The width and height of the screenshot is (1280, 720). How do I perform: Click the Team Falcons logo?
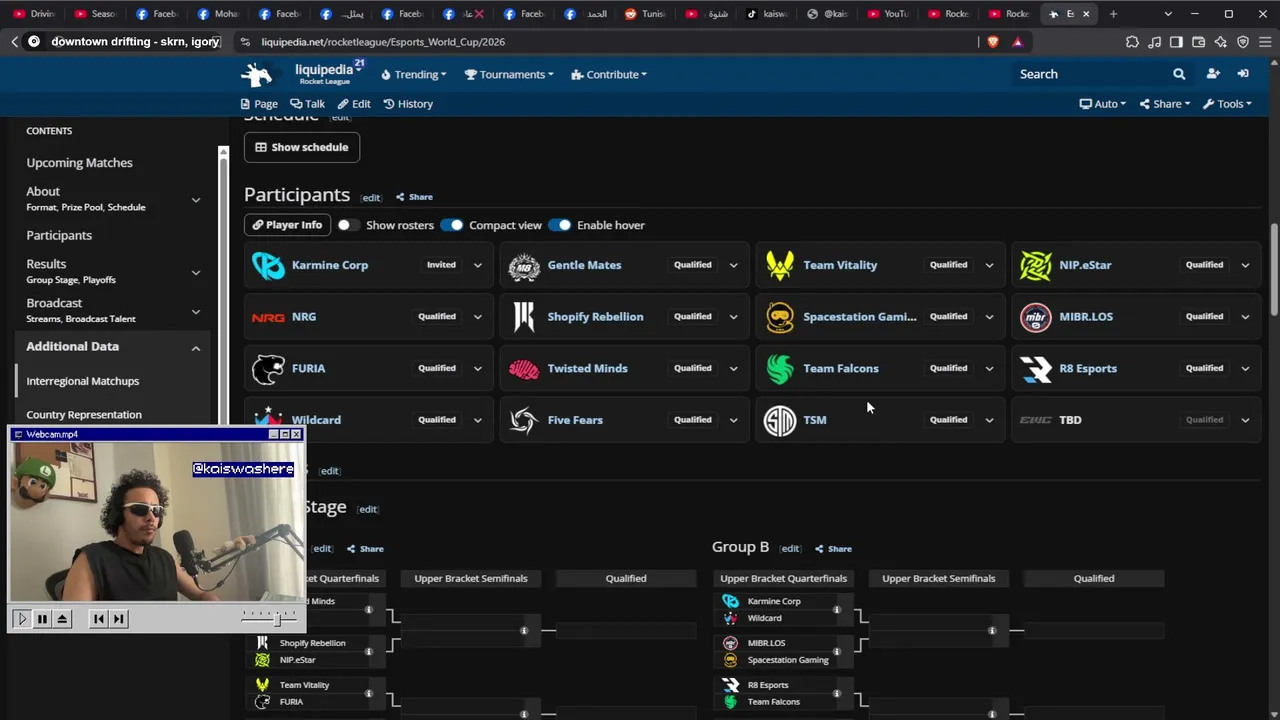pyautogui.click(x=780, y=368)
